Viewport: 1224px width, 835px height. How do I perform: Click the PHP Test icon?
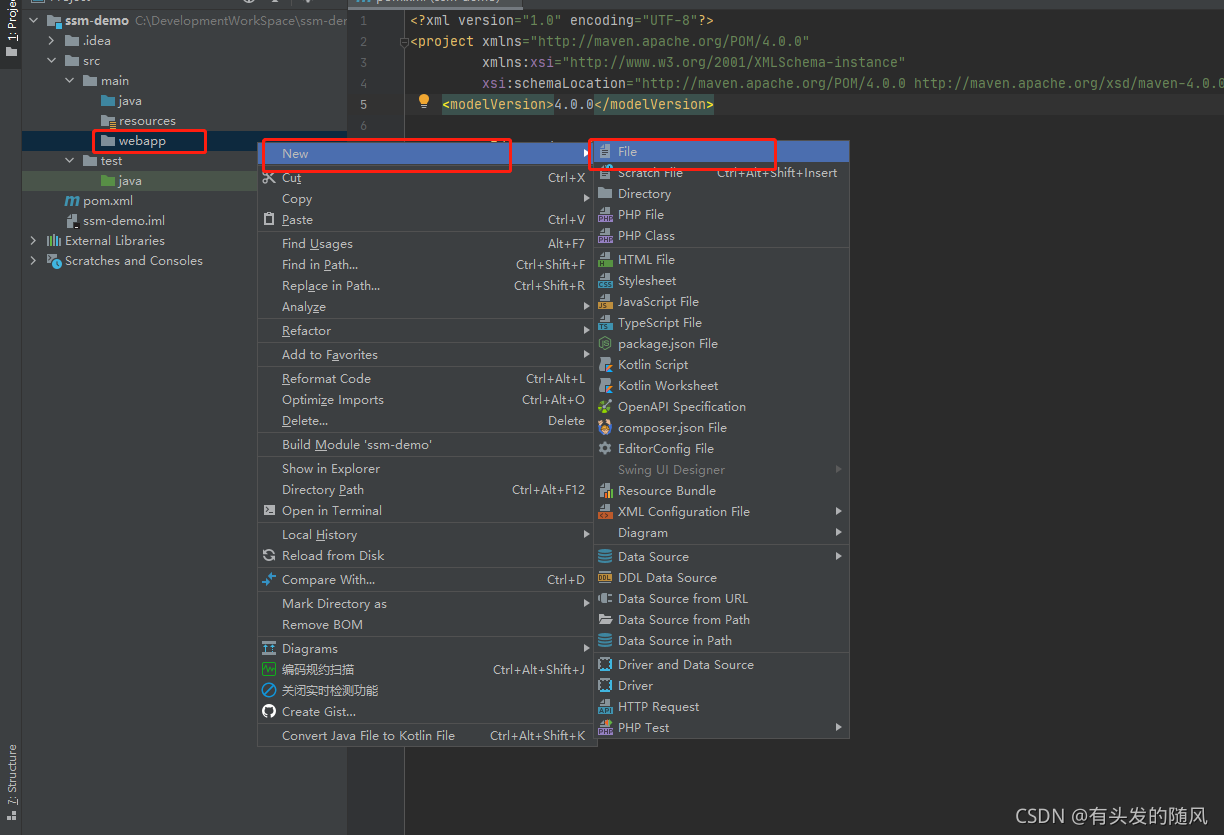tap(605, 728)
